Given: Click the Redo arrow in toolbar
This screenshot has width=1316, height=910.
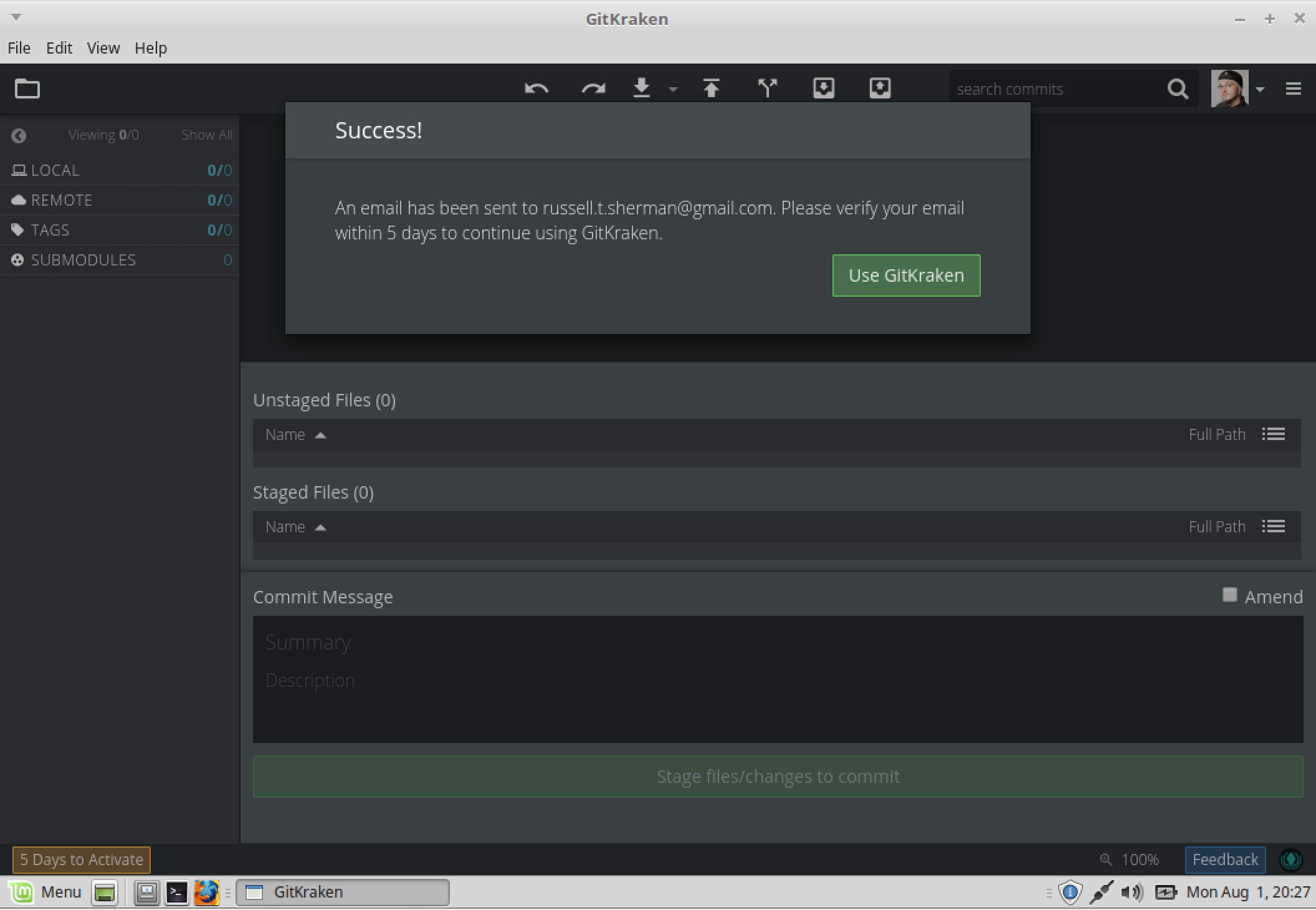Looking at the screenshot, I should (593, 89).
